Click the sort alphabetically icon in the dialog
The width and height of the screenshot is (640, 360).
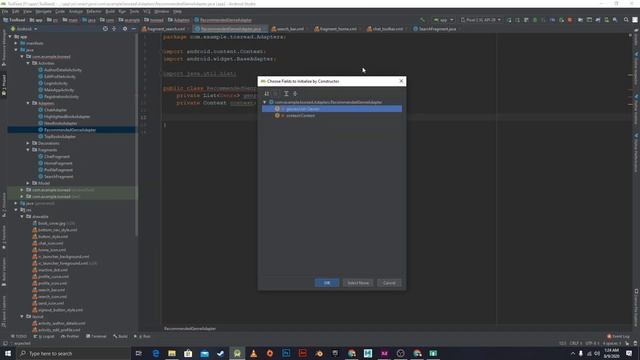click(x=267, y=93)
